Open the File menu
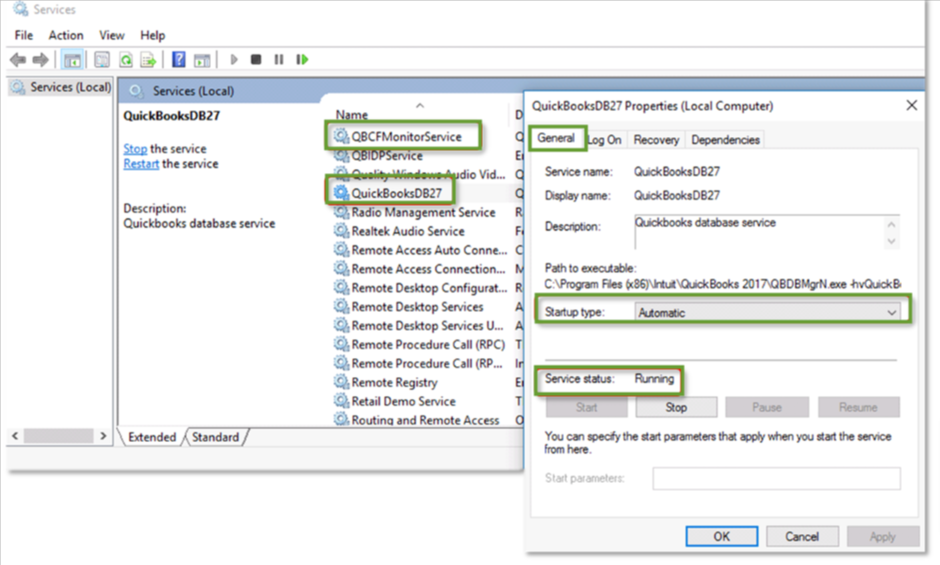Image resolution: width=940 pixels, height=565 pixels. 24,35
